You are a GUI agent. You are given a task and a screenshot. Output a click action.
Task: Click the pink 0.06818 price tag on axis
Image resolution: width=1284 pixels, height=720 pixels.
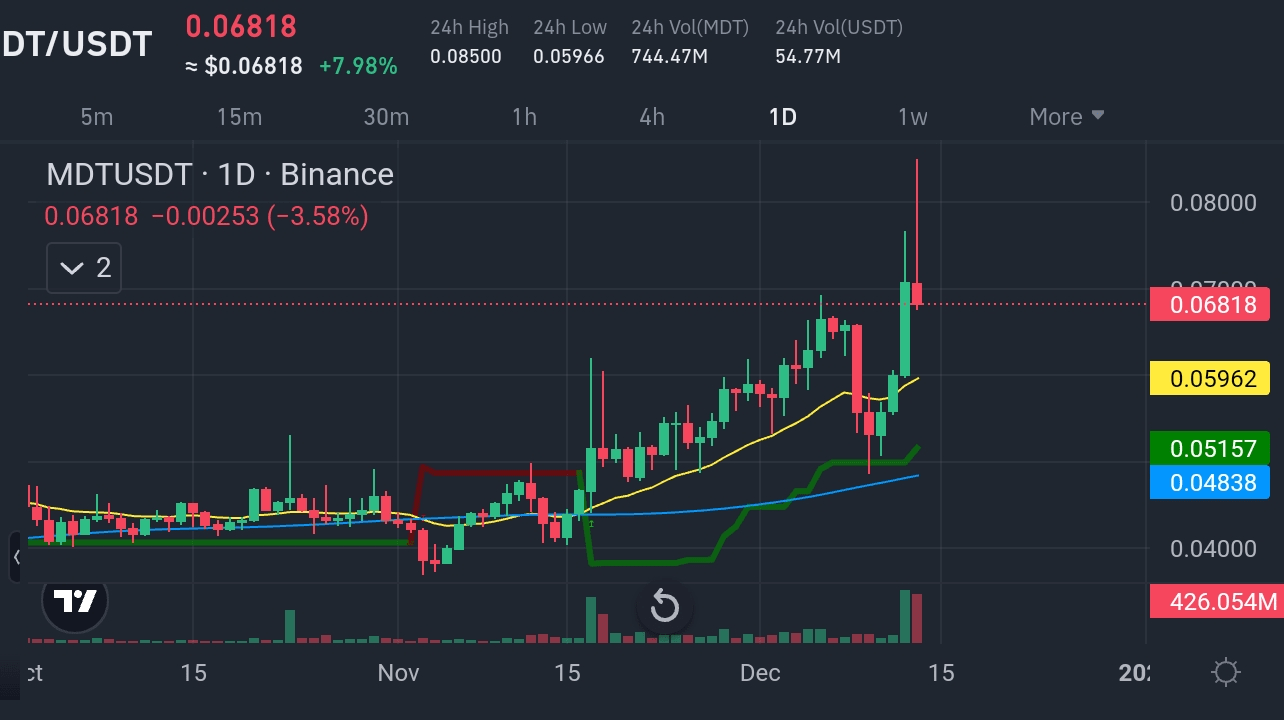point(1209,305)
